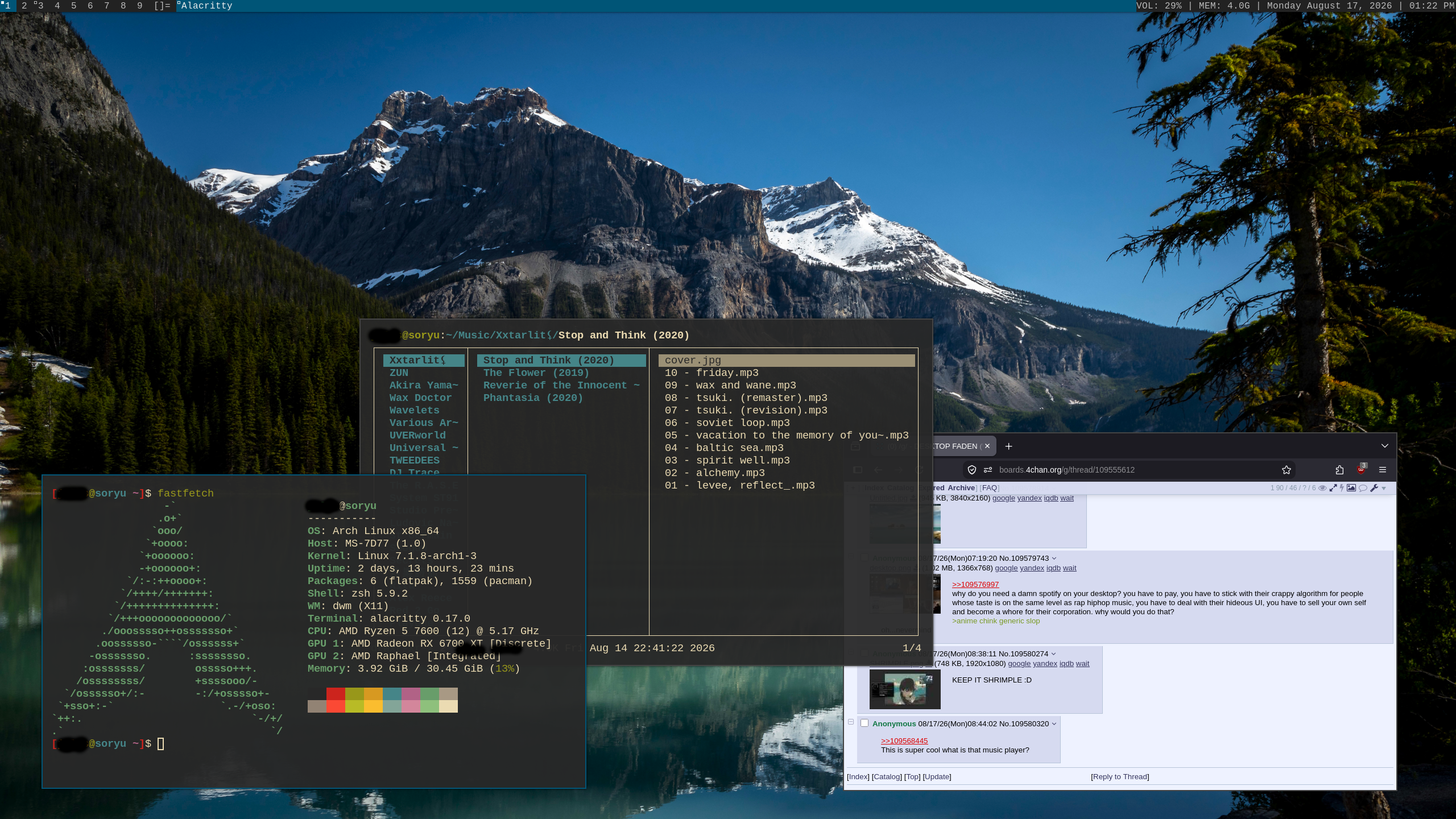This screenshot has height=819, width=1456.
Task: Click the lightning bolt icon in 4chan header
Action: click(1342, 488)
